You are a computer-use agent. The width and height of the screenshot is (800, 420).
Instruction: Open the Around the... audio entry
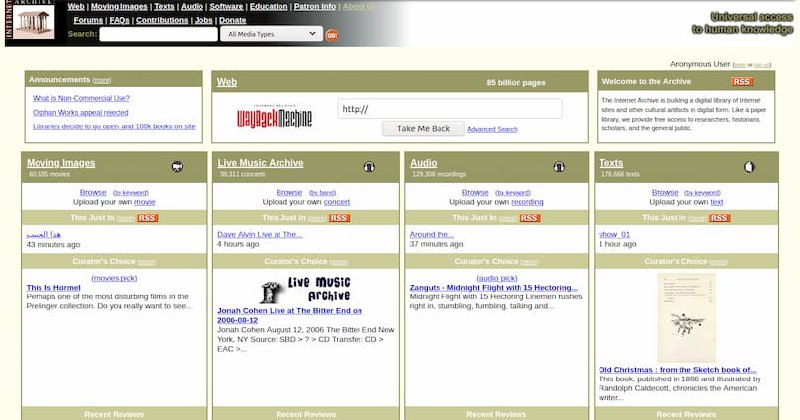click(432, 234)
